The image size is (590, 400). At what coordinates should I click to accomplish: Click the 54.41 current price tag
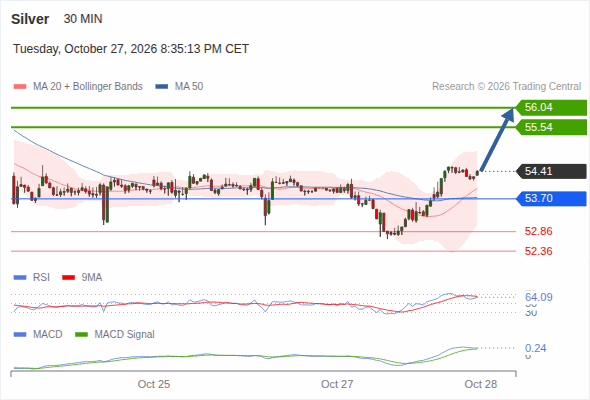(x=551, y=171)
